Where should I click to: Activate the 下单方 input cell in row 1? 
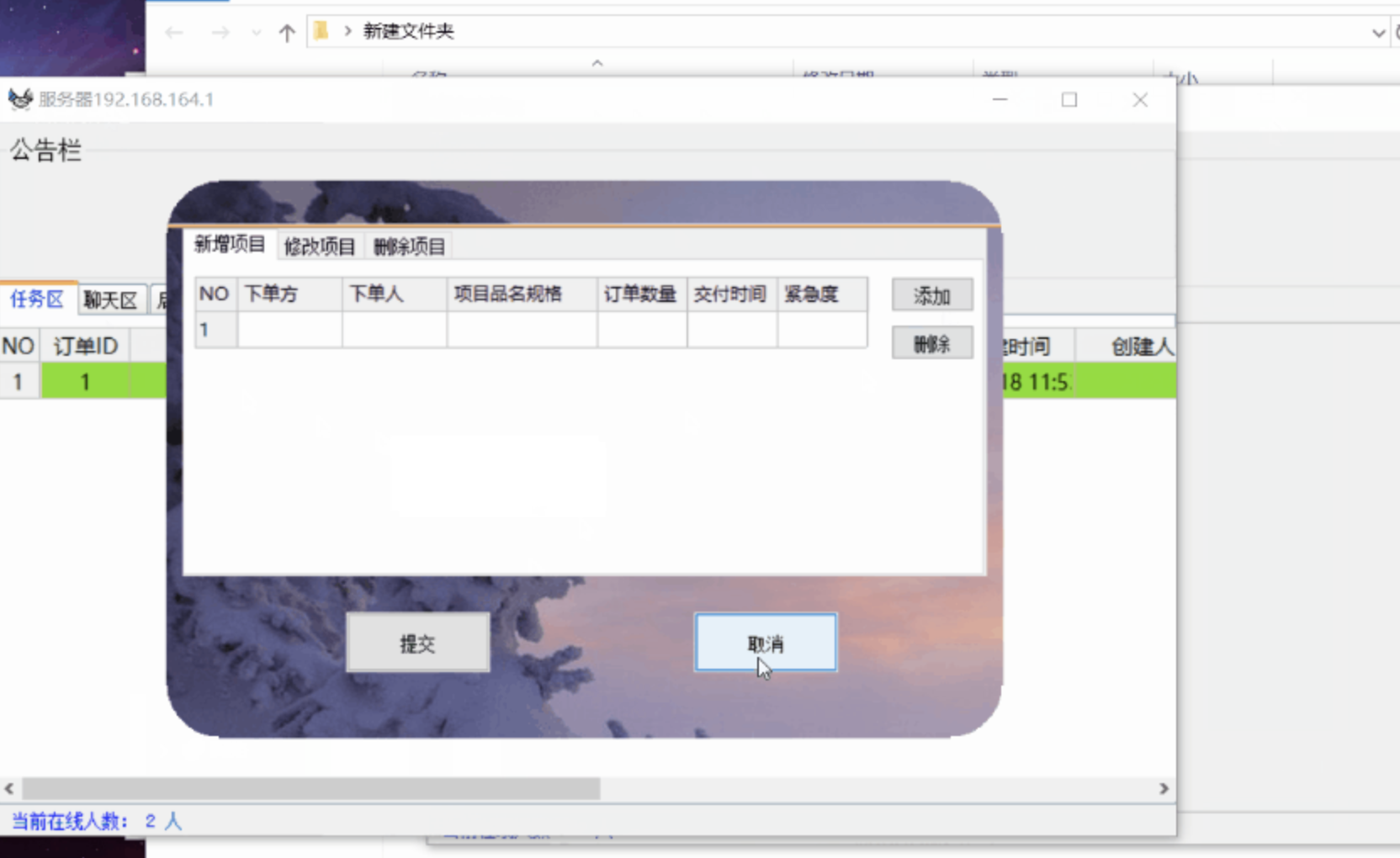[x=289, y=330]
